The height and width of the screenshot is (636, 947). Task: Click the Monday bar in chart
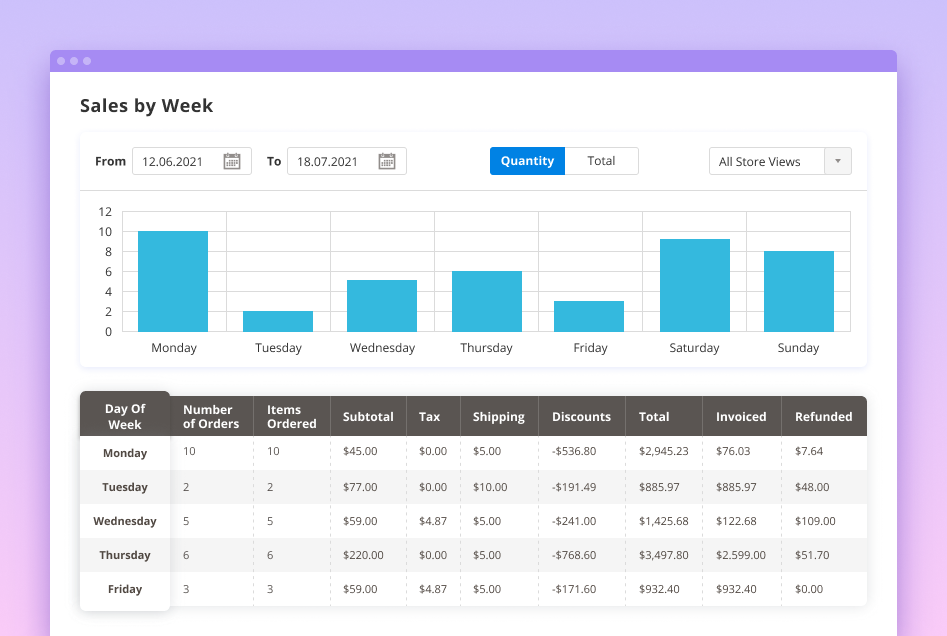coord(173,281)
